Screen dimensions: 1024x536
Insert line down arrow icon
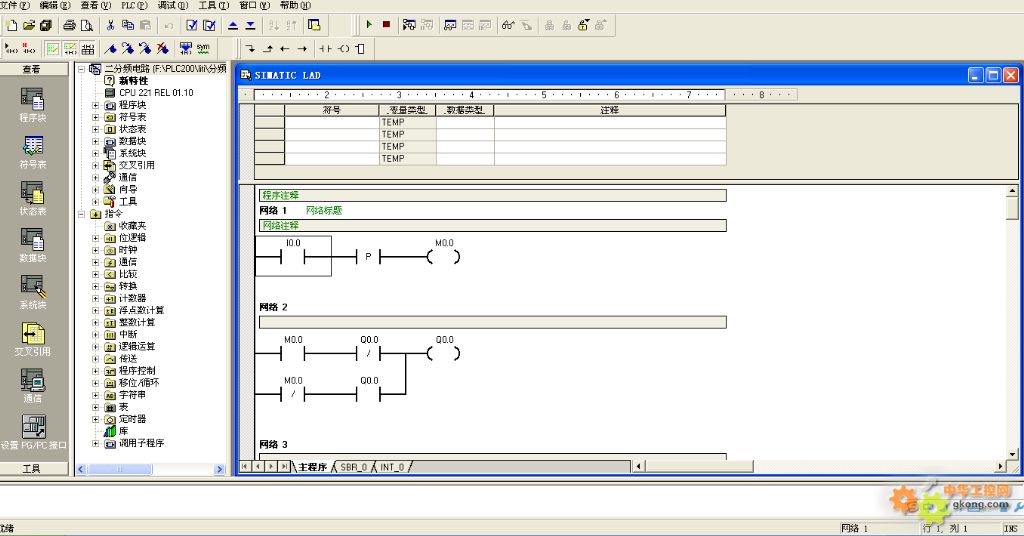[250, 48]
